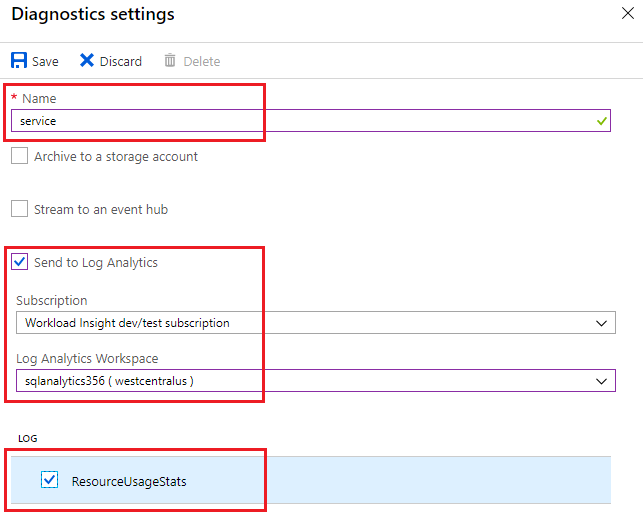Click the green validation checkmark in Name field
The width and height of the screenshot is (643, 525).
600,121
